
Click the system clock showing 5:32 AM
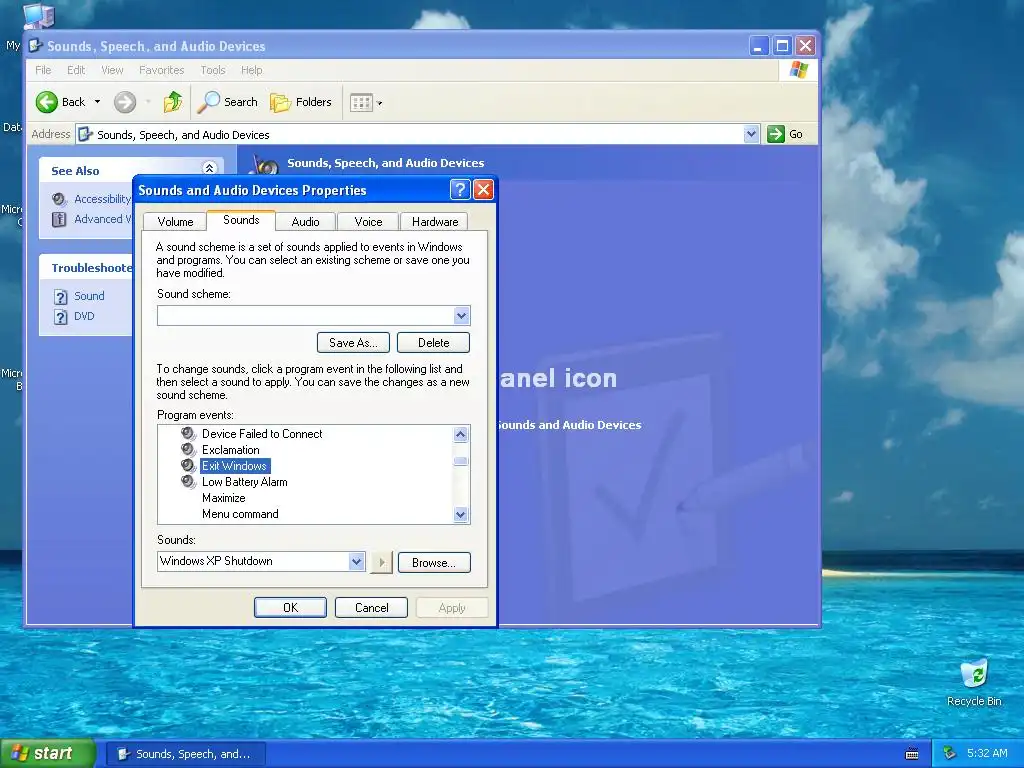[987, 754]
